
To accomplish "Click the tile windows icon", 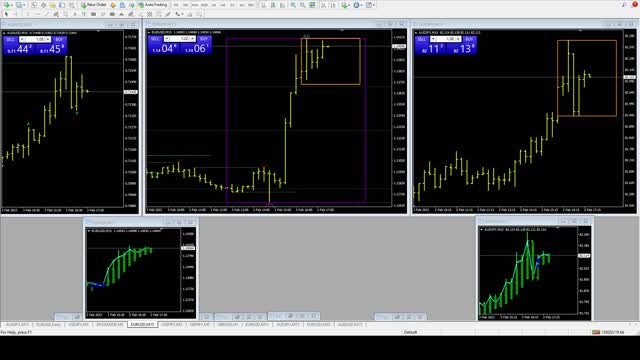I will [x=312, y=5].
